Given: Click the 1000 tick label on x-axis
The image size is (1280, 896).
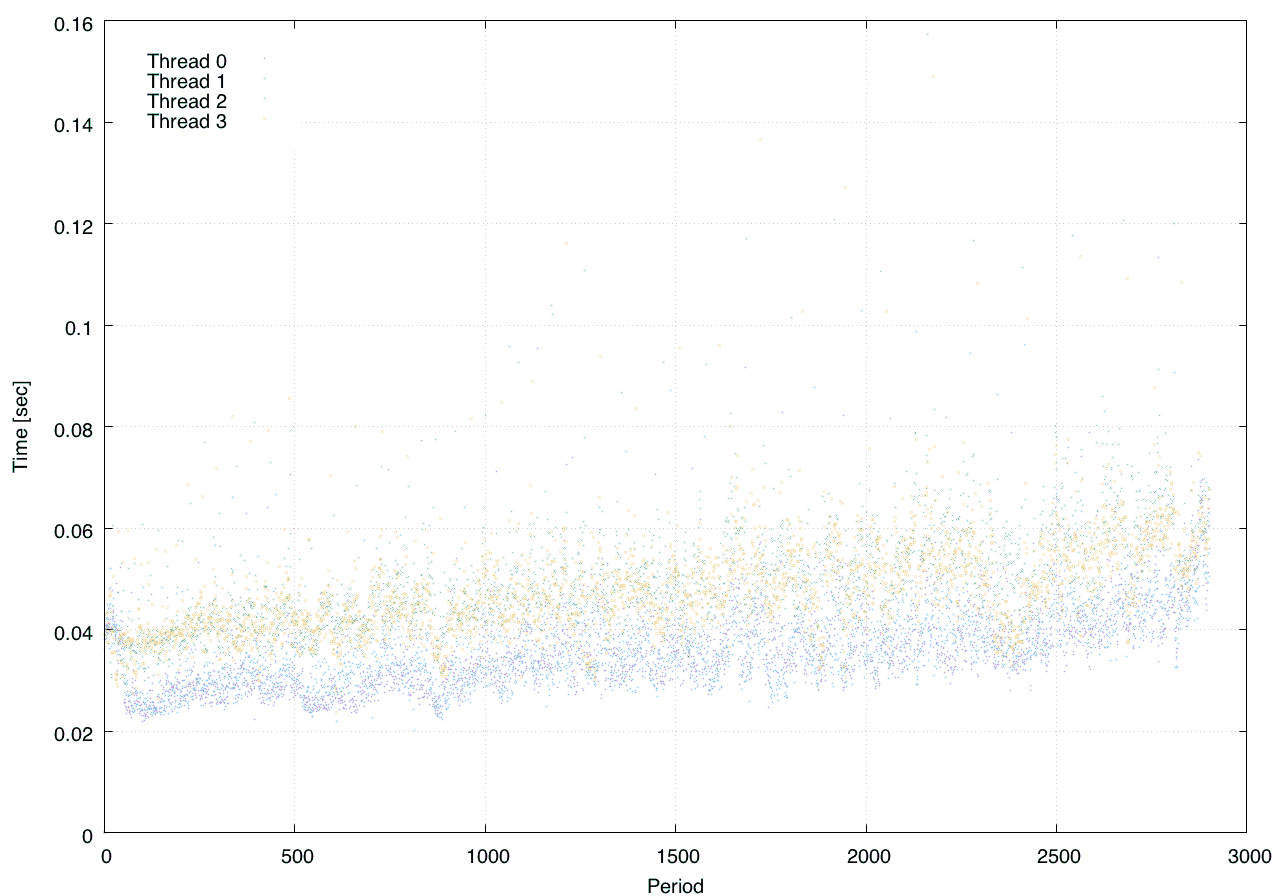Looking at the screenshot, I should (x=485, y=856).
